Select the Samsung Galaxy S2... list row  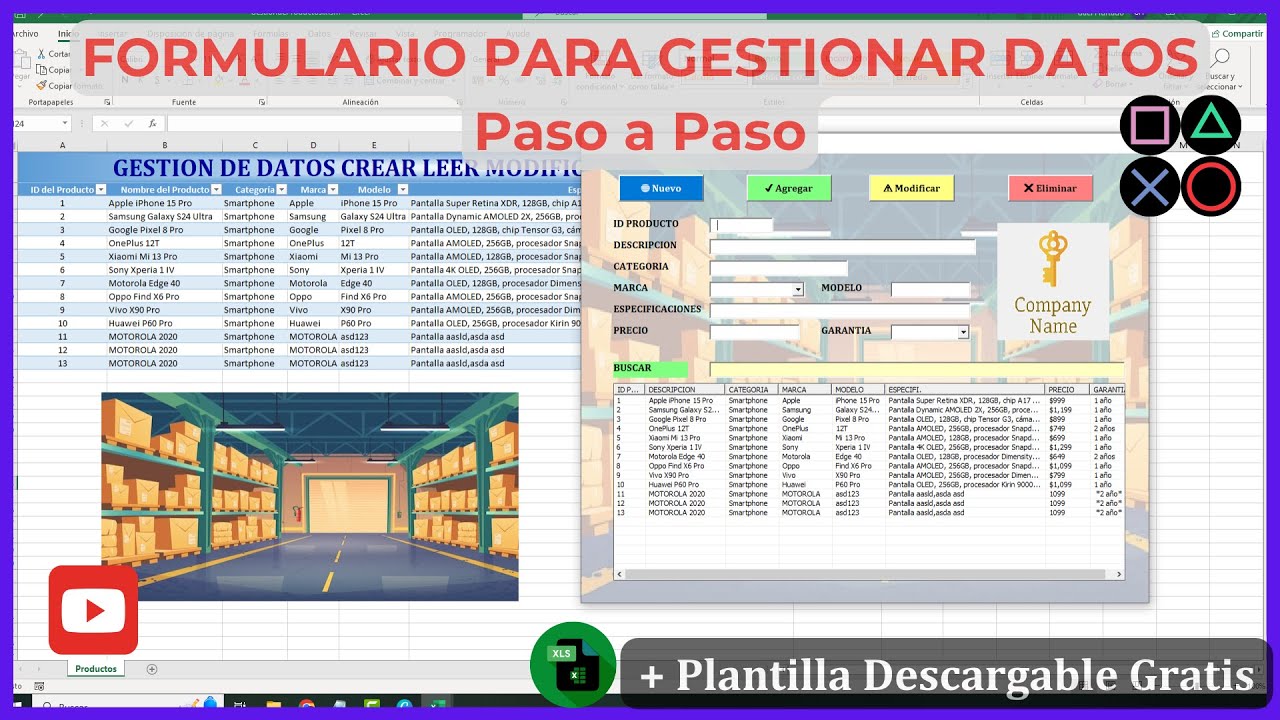(868, 410)
